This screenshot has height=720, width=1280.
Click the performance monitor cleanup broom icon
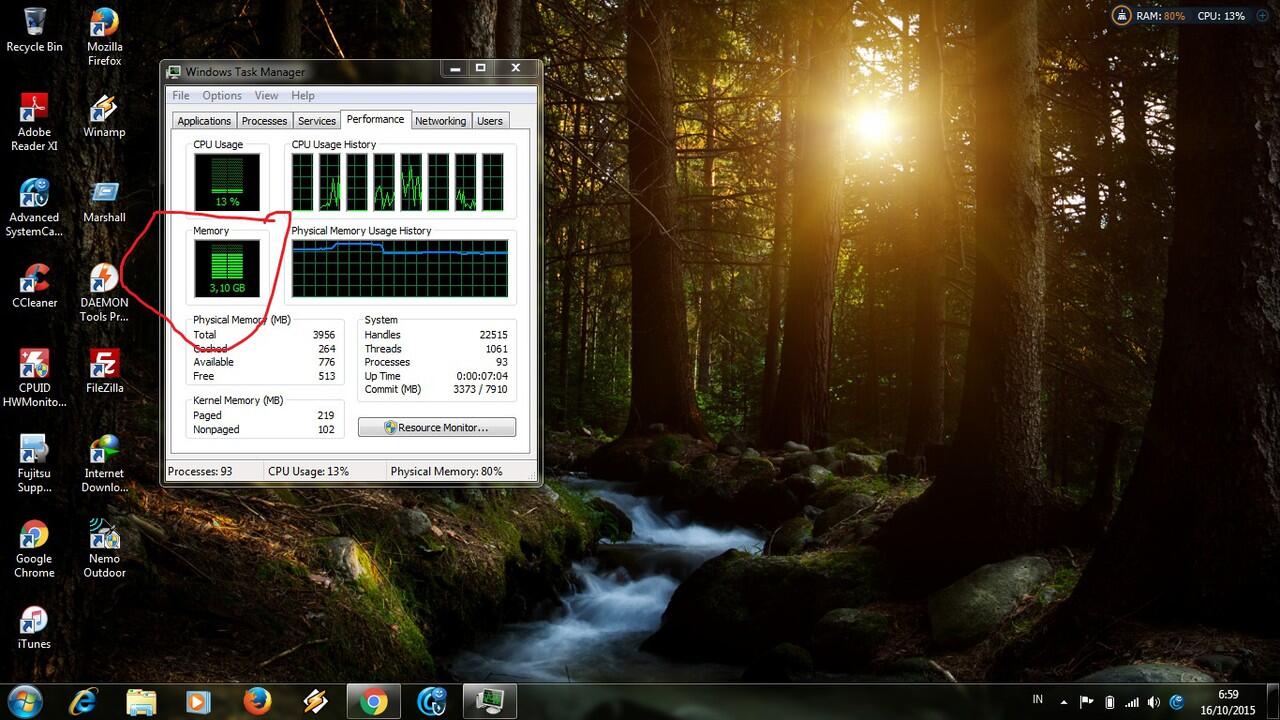click(1121, 16)
